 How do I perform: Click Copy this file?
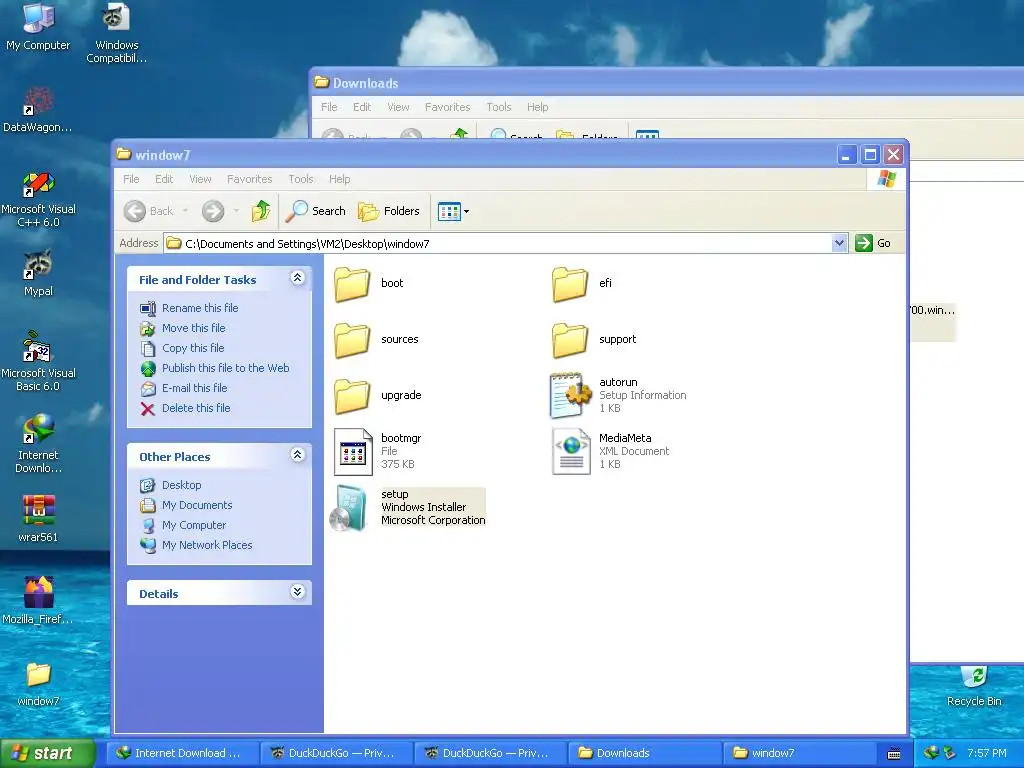[193, 348]
